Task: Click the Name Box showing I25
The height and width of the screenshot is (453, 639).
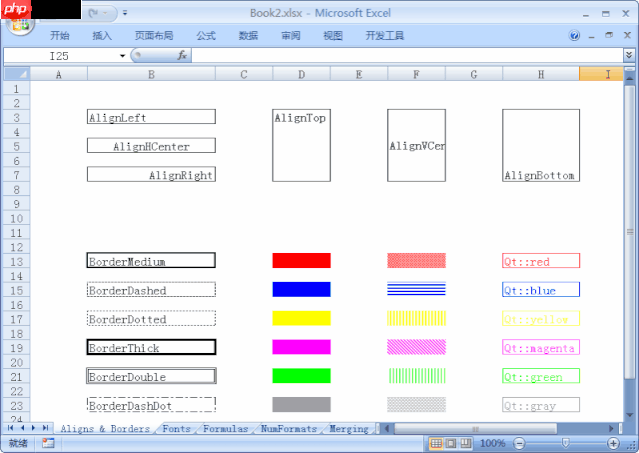Action: point(60,56)
